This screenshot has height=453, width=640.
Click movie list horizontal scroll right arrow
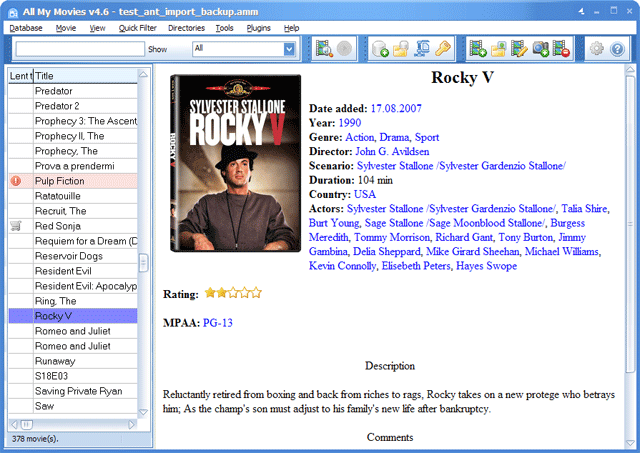click(x=131, y=424)
